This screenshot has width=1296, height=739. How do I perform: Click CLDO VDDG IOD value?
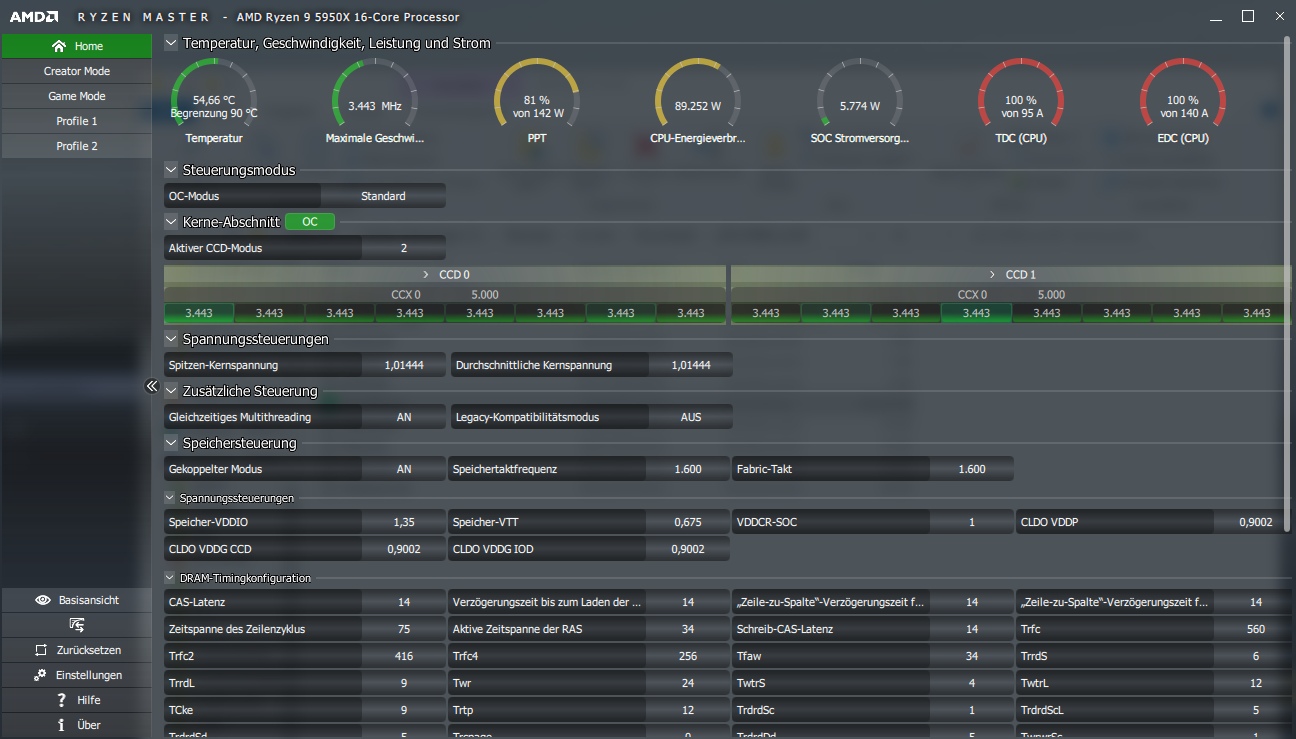[688, 549]
